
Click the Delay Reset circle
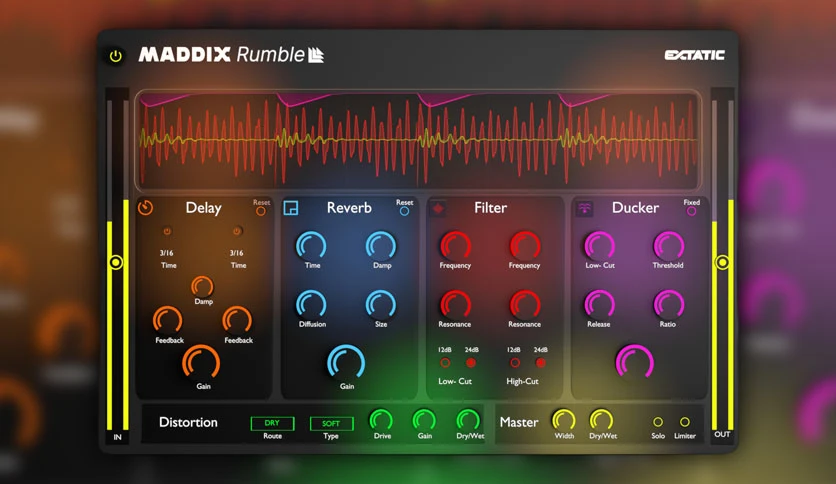[261, 211]
